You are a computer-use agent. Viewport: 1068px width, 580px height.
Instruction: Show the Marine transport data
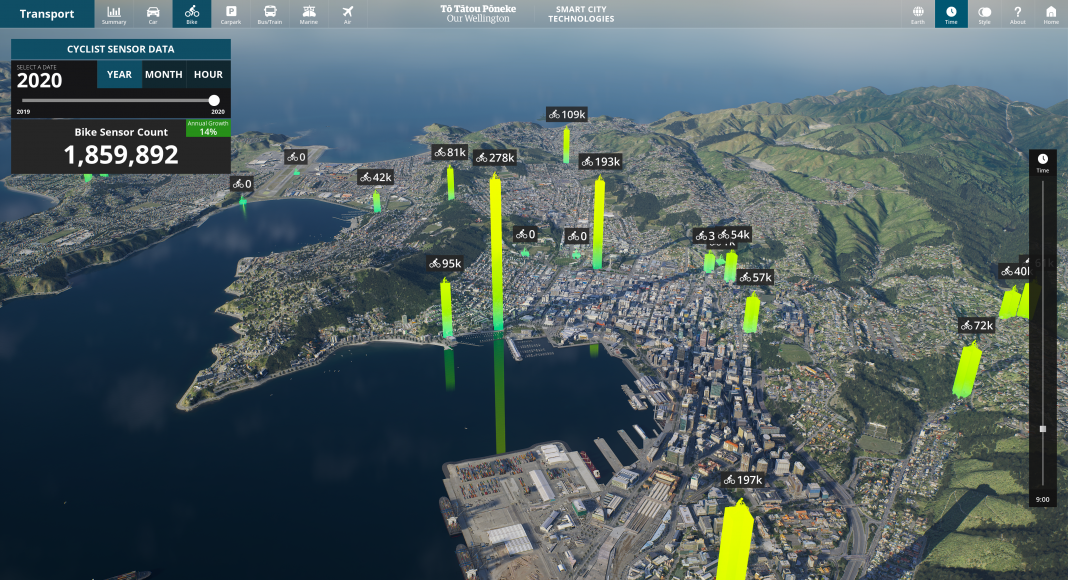pyautogui.click(x=309, y=14)
